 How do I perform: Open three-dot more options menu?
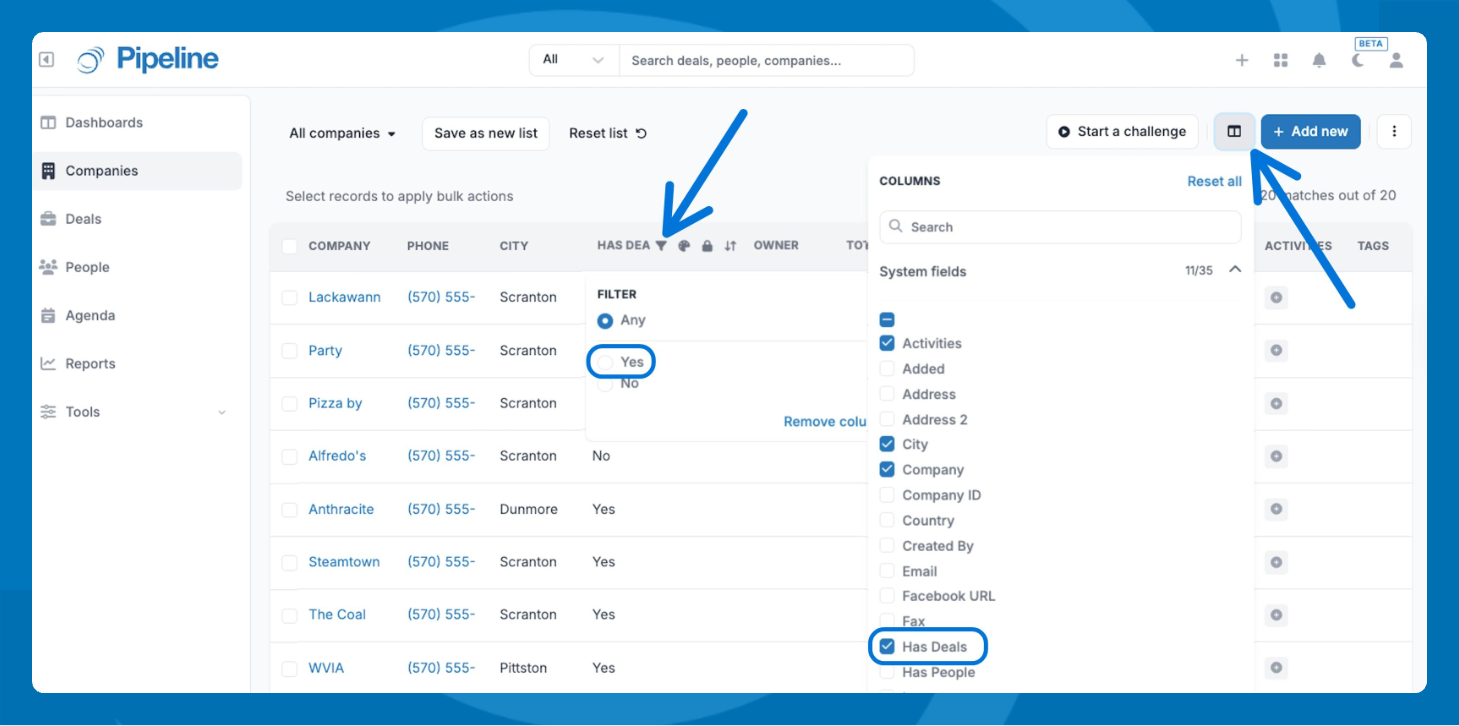click(x=1394, y=132)
